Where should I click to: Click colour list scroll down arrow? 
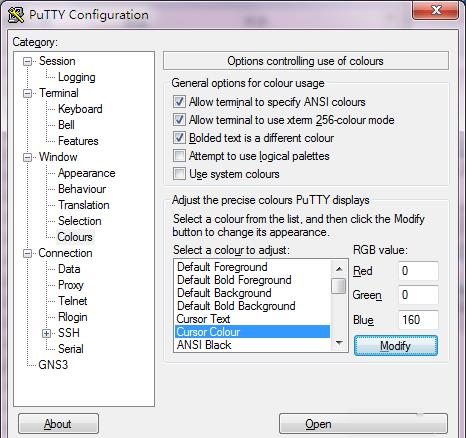pyautogui.click(x=339, y=343)
